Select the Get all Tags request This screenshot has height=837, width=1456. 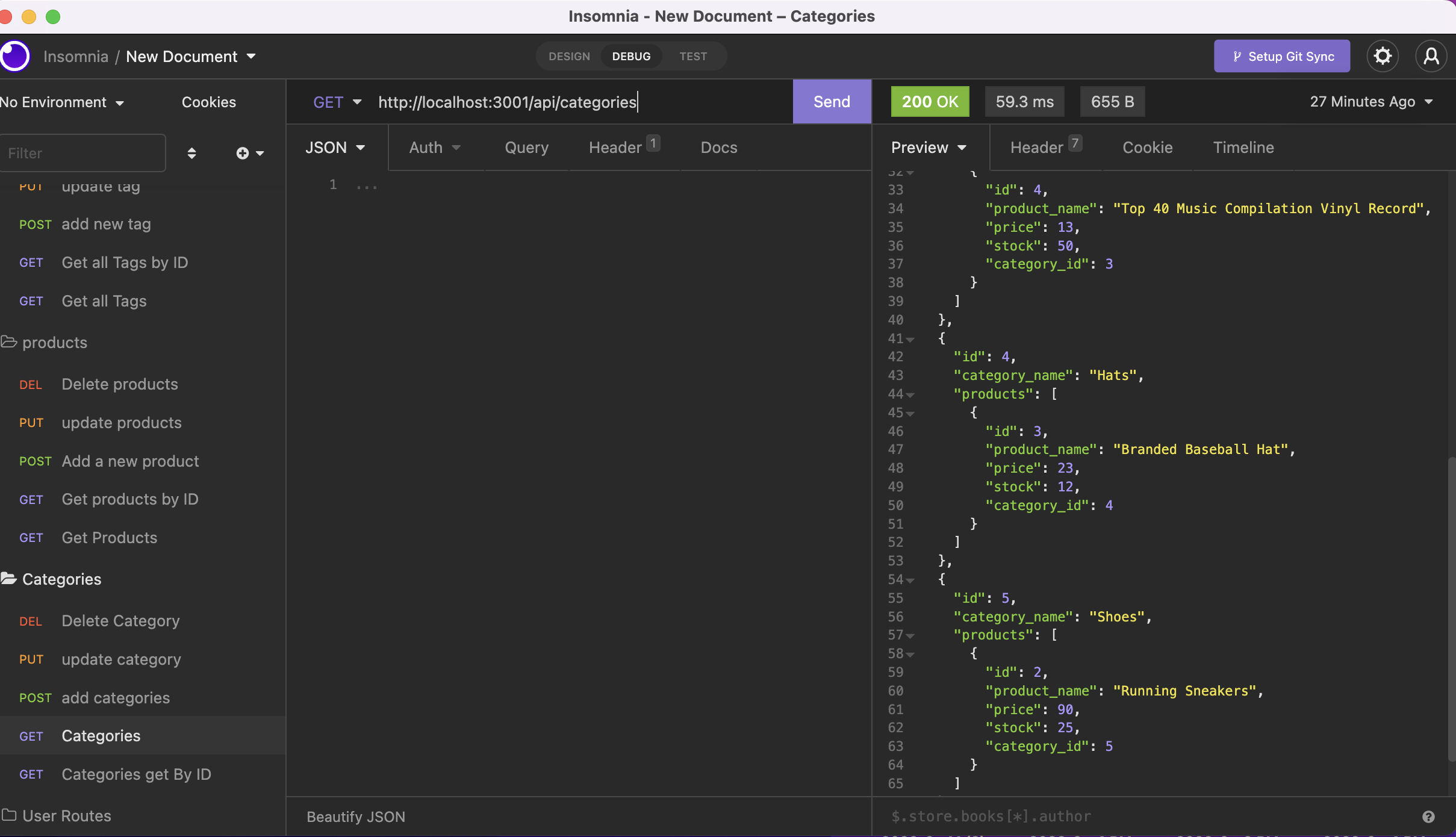pyautogui.click(x=143, y=301)
